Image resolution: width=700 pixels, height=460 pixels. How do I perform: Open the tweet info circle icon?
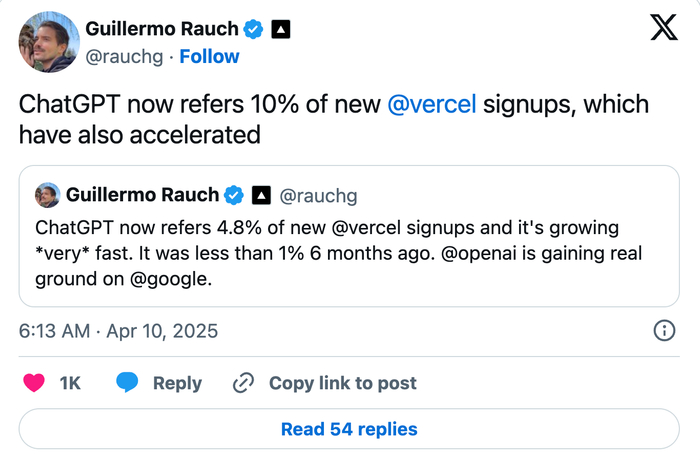tap(663, 331)
